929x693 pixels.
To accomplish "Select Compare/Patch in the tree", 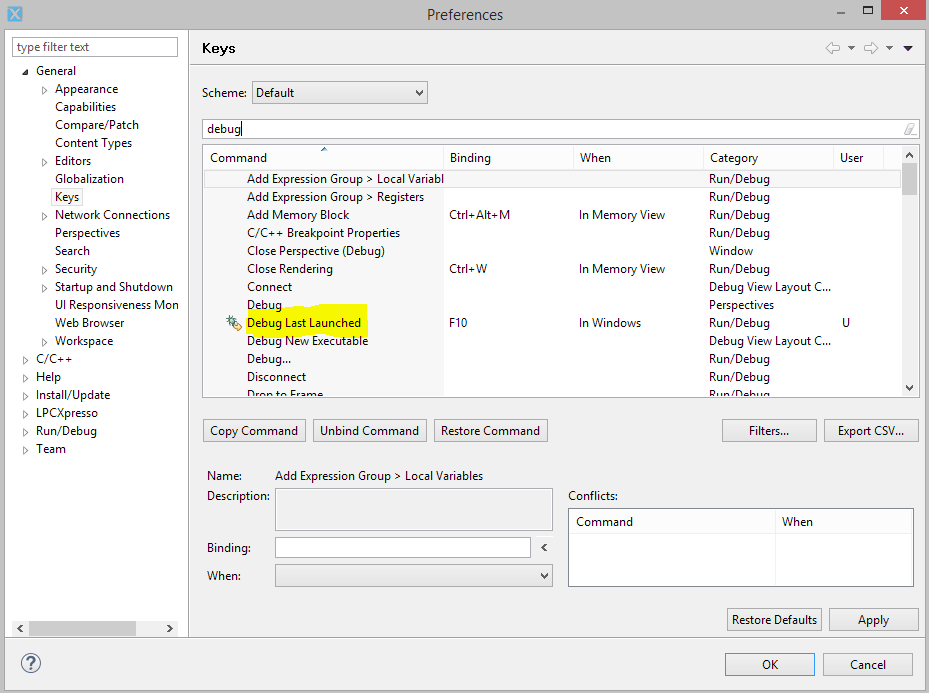I will (x=97, y=125).
